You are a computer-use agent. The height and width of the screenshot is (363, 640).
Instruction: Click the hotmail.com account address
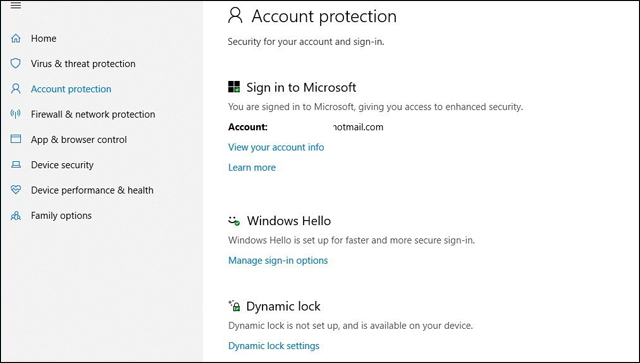pyautogui.click(x=358, y=127)
